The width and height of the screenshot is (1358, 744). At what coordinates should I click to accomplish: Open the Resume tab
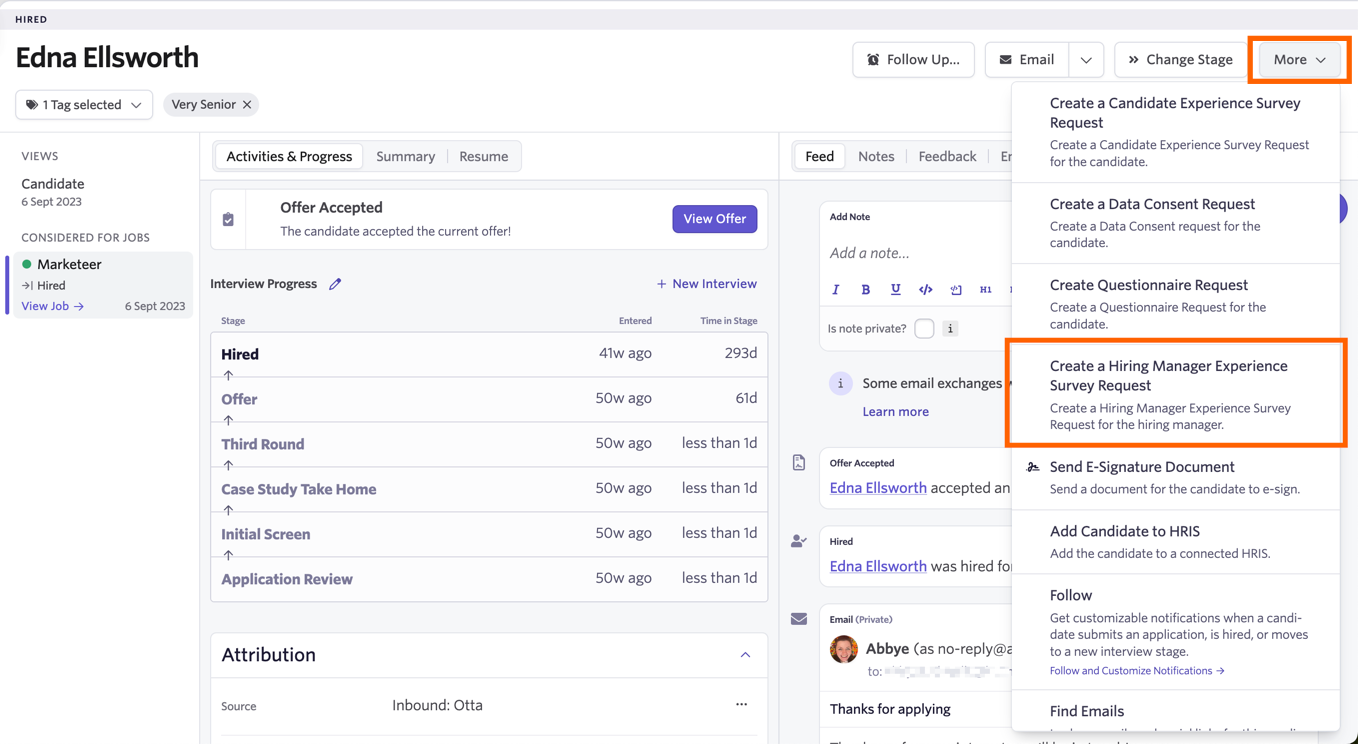[484, 157]
